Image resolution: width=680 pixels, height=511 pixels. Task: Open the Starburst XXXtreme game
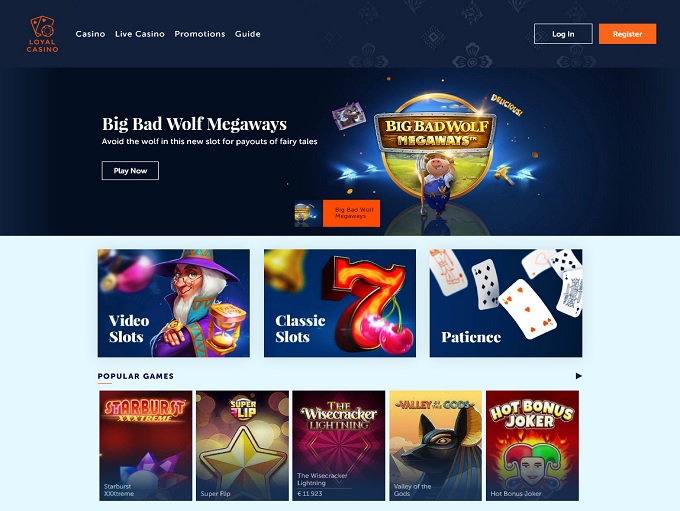pos(145,445)
